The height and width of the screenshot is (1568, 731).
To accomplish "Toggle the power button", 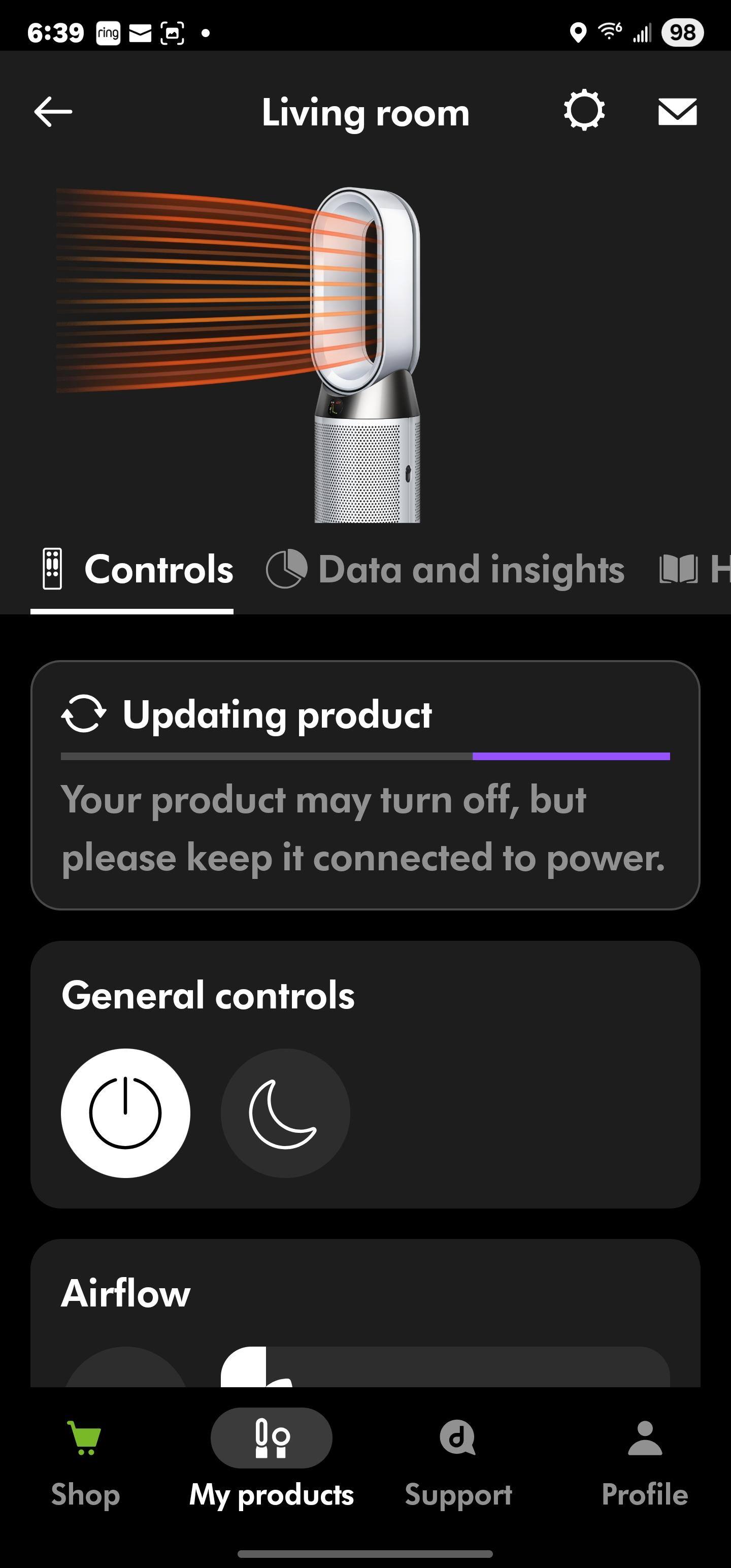I will pyautogui.click(x=125, y=1113).
